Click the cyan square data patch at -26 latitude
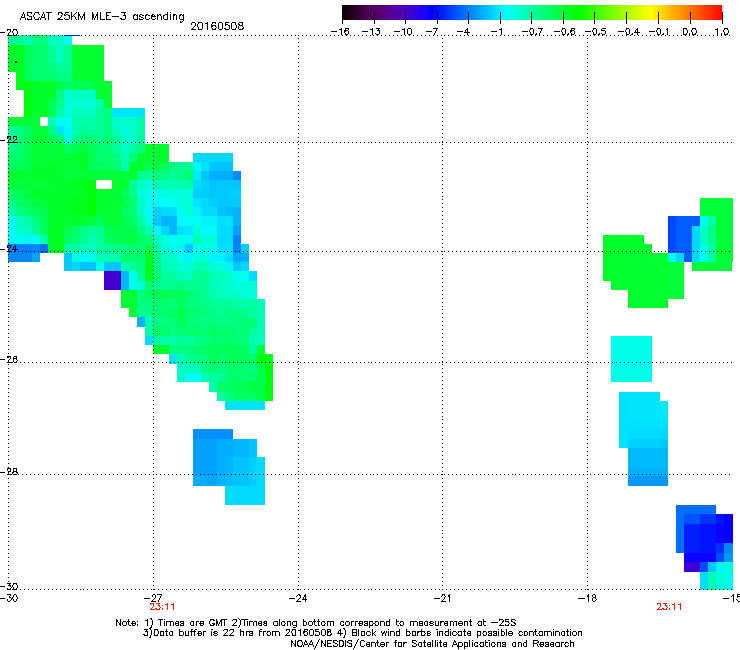Viewport: 740px width, 650px height. (x=631, y=359)
